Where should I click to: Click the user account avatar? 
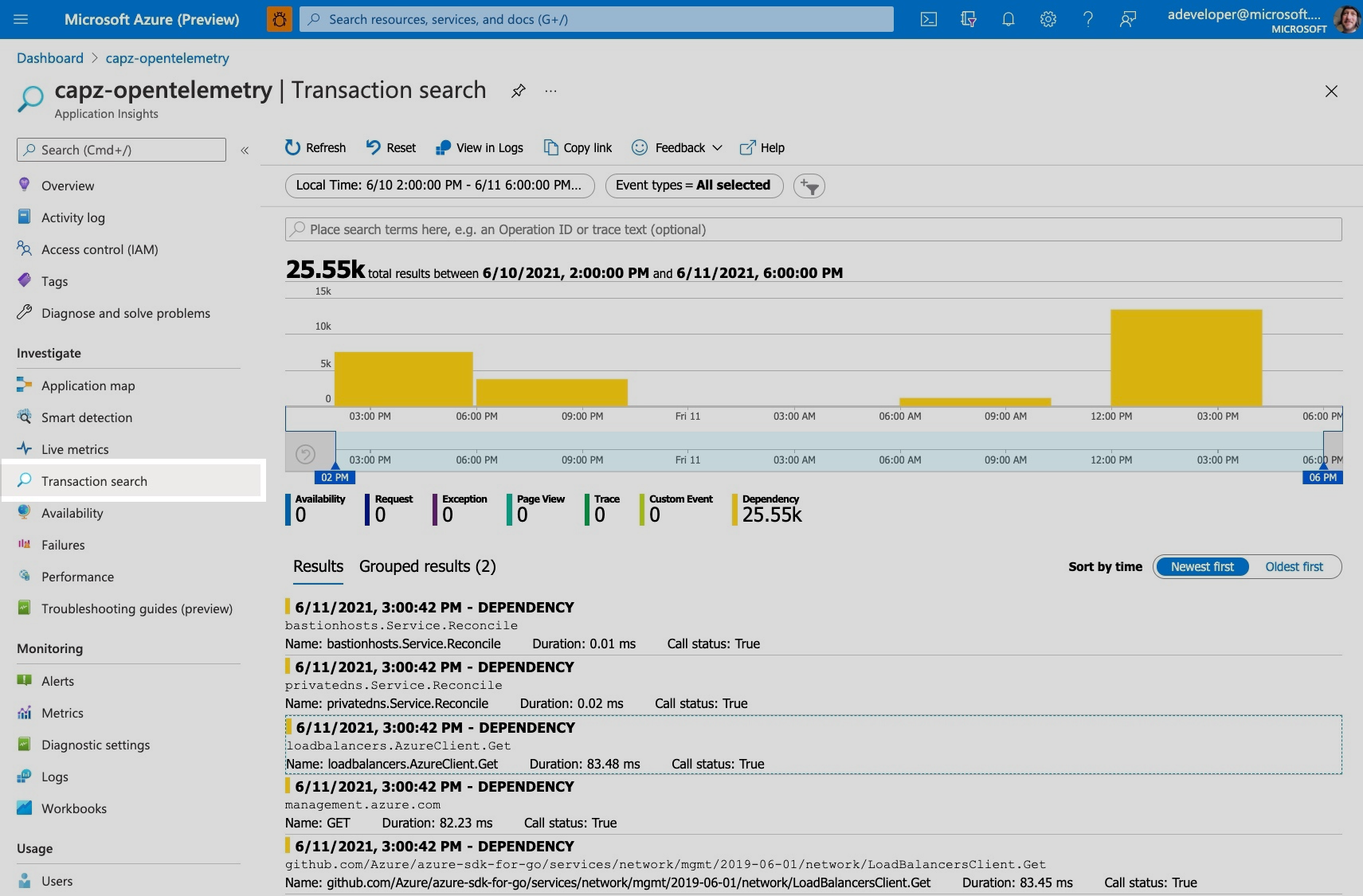point(1346,19)
